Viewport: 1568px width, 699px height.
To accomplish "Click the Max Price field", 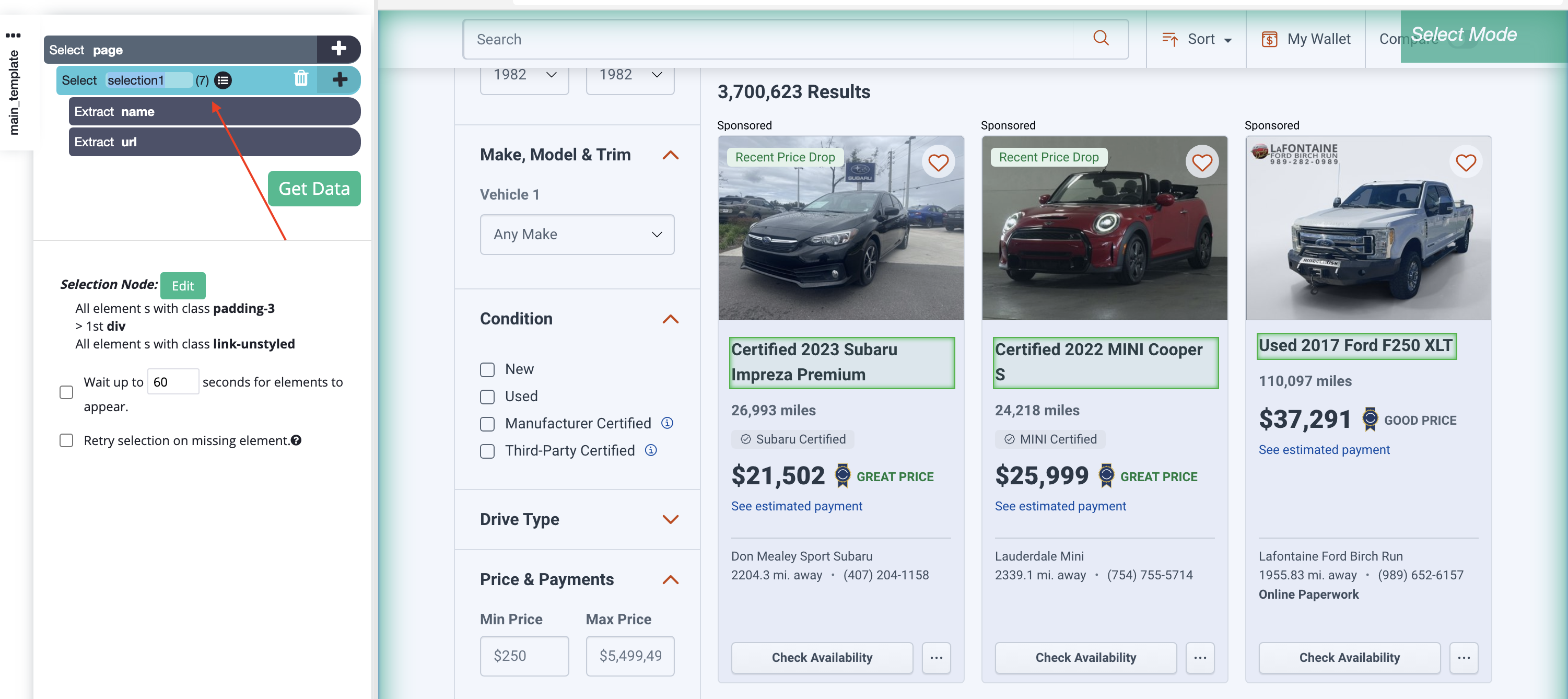I will pos(629,656).
